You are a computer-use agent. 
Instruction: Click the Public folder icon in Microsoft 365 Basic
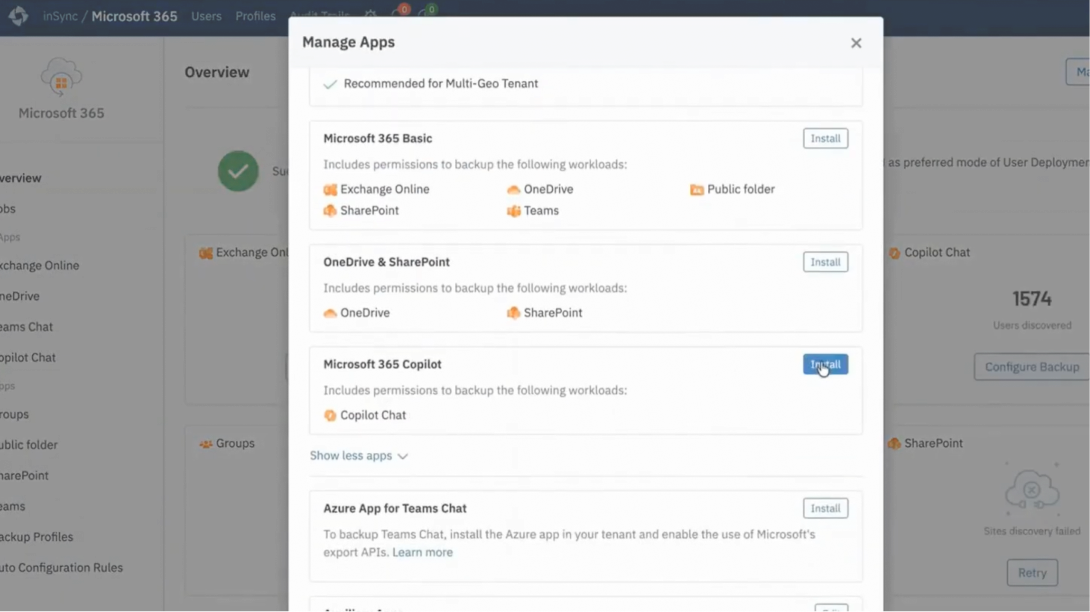click(697, 189)
